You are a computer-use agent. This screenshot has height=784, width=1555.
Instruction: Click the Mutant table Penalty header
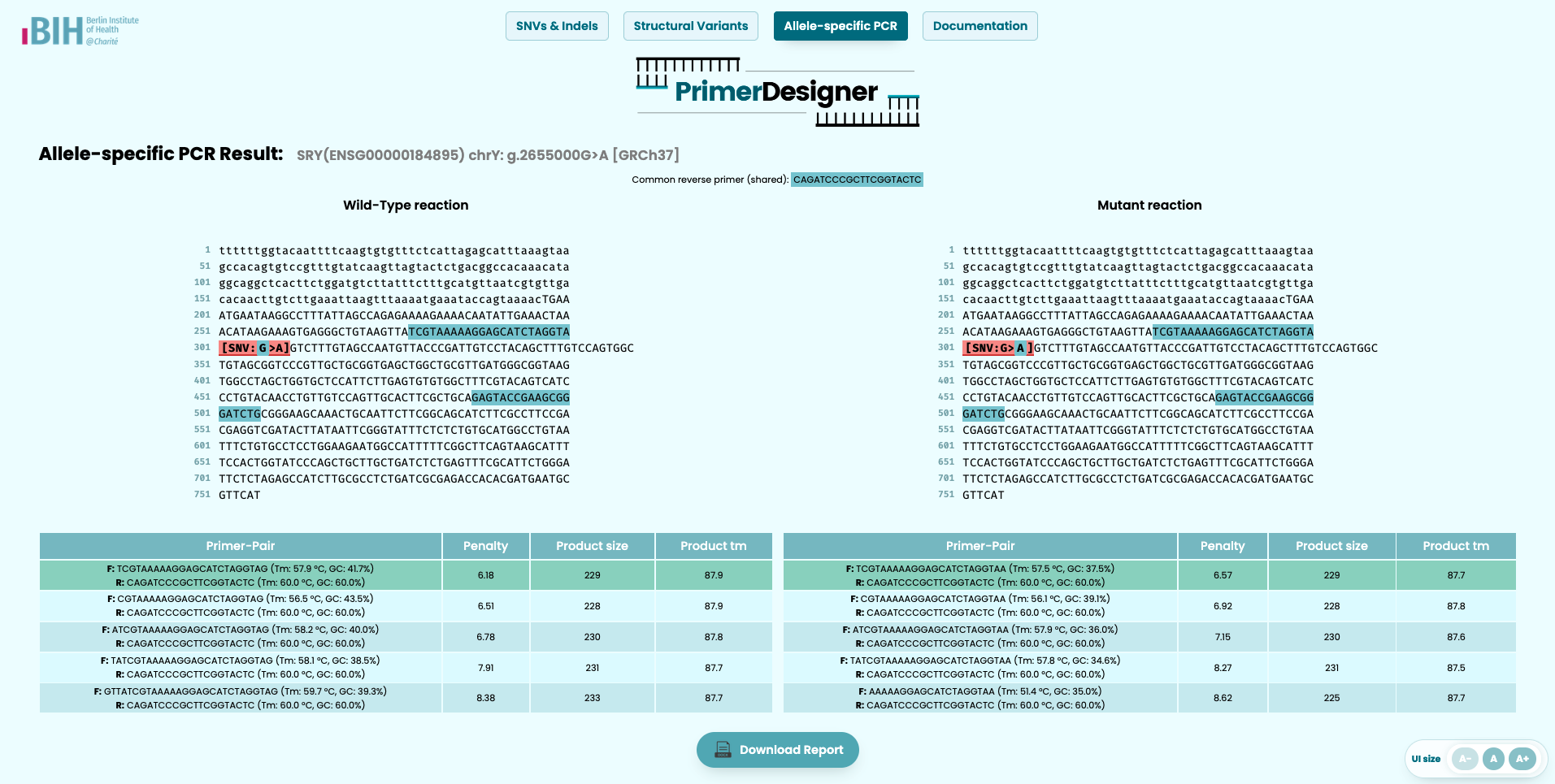(1223, 546)
